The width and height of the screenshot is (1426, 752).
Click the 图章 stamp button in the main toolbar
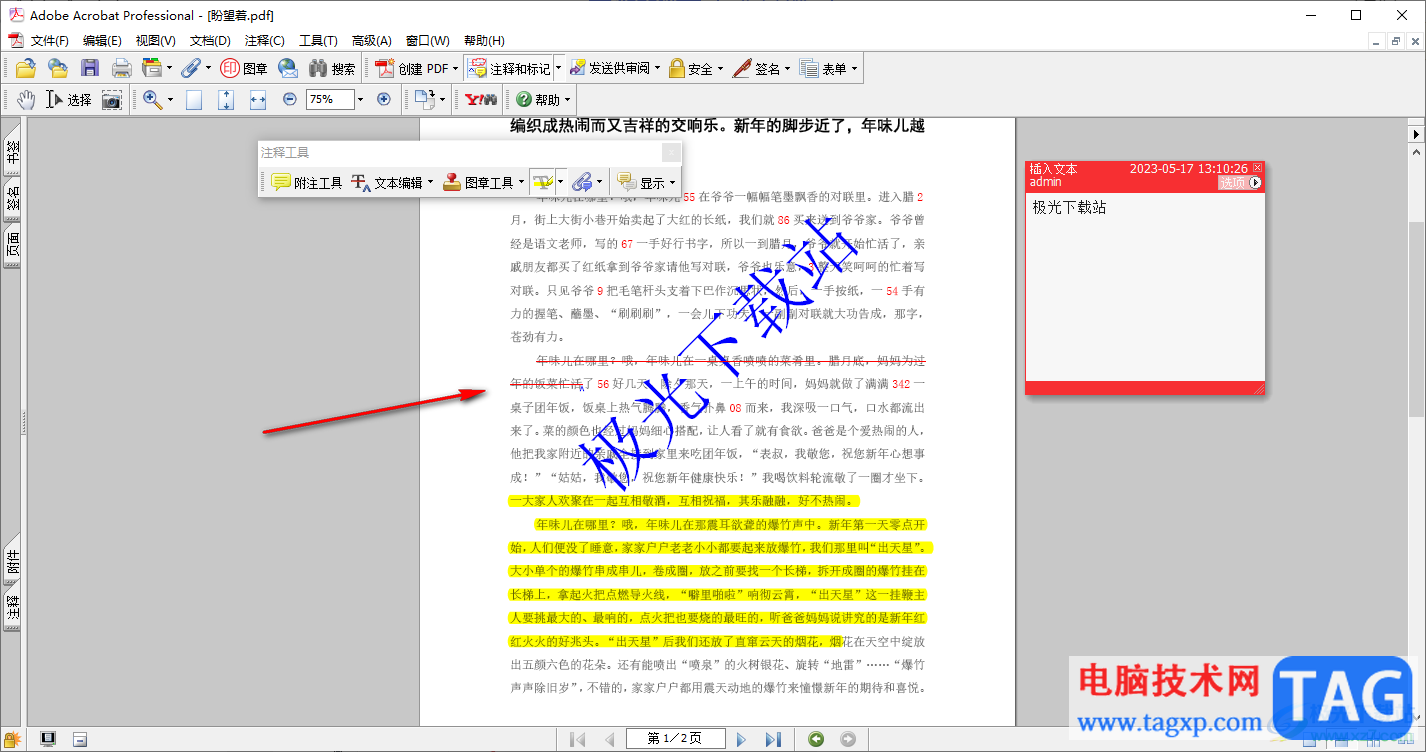(244, 68)
